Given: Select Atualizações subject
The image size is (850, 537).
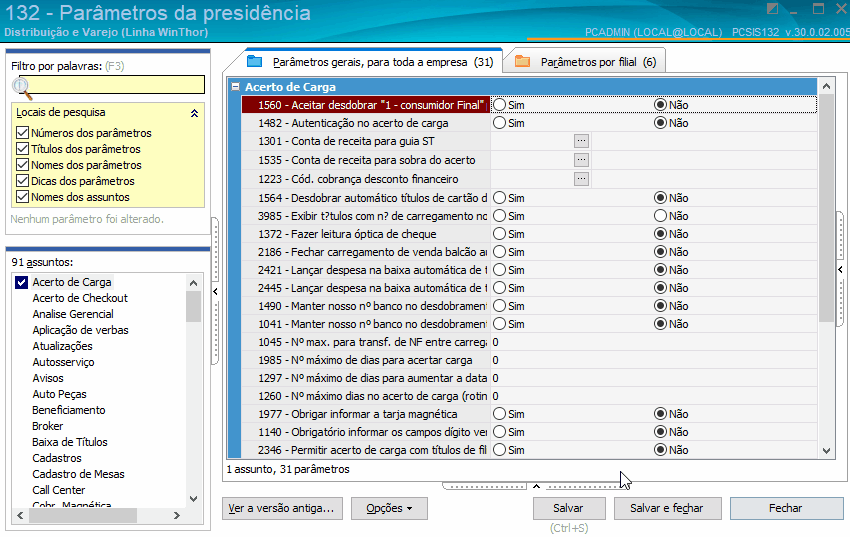Looking at the screenshot, I should coord(62,346).
